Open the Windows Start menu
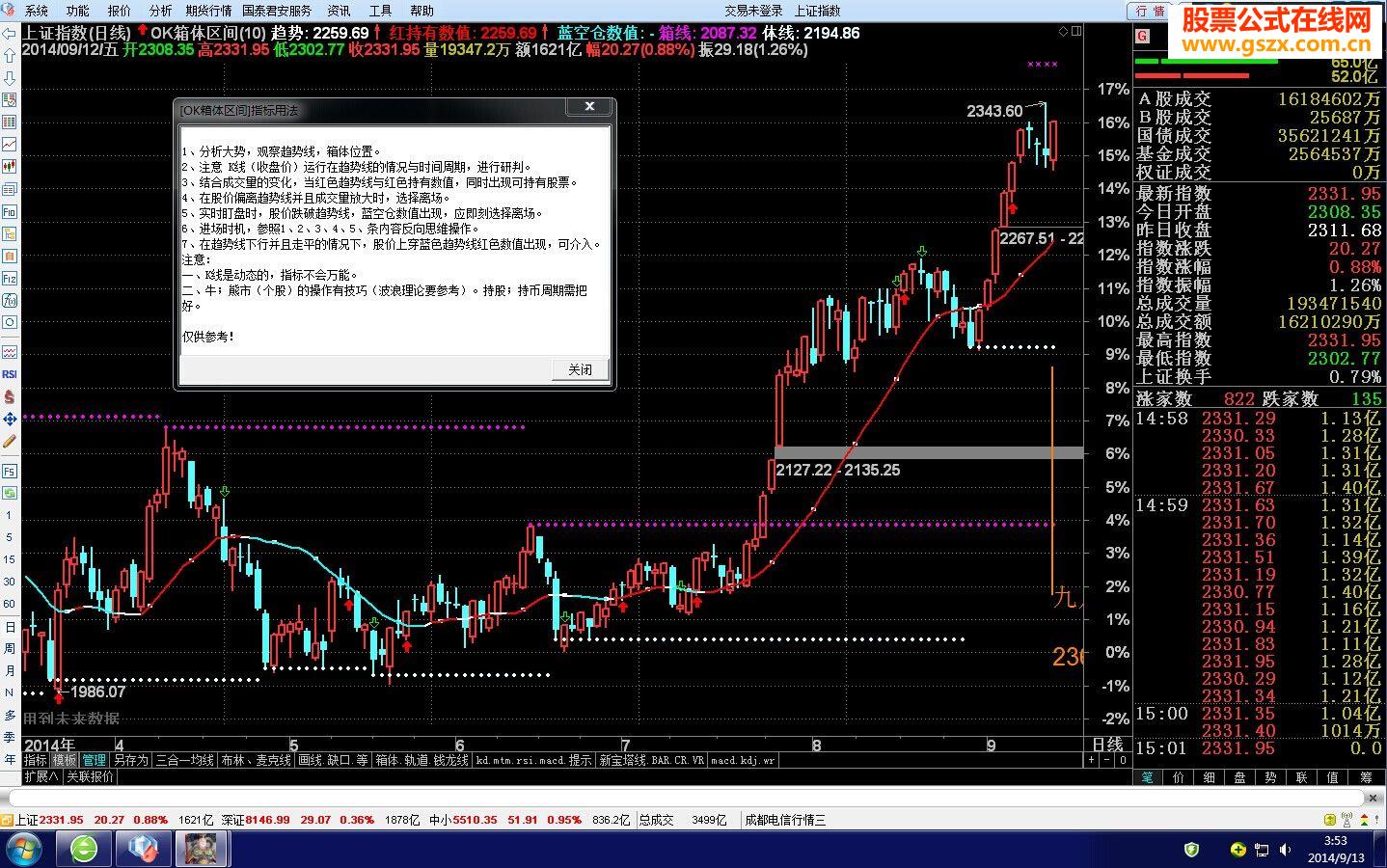 (23, 850)
